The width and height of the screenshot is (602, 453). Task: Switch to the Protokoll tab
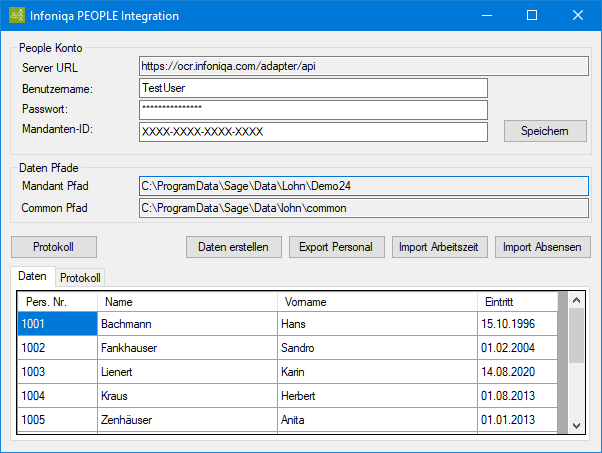80,278
